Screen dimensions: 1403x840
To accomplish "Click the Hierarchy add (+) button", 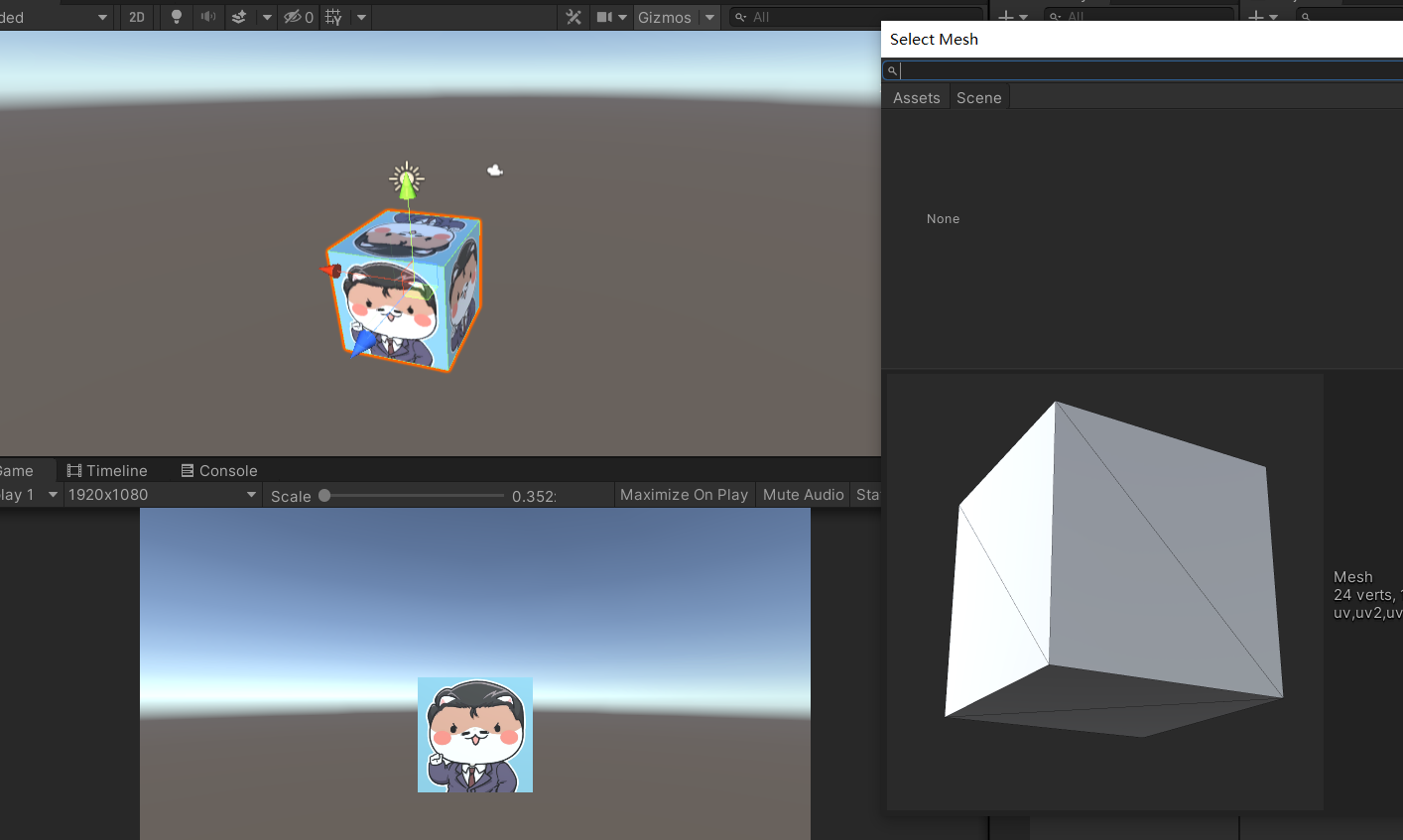I will coord(1013,17).
